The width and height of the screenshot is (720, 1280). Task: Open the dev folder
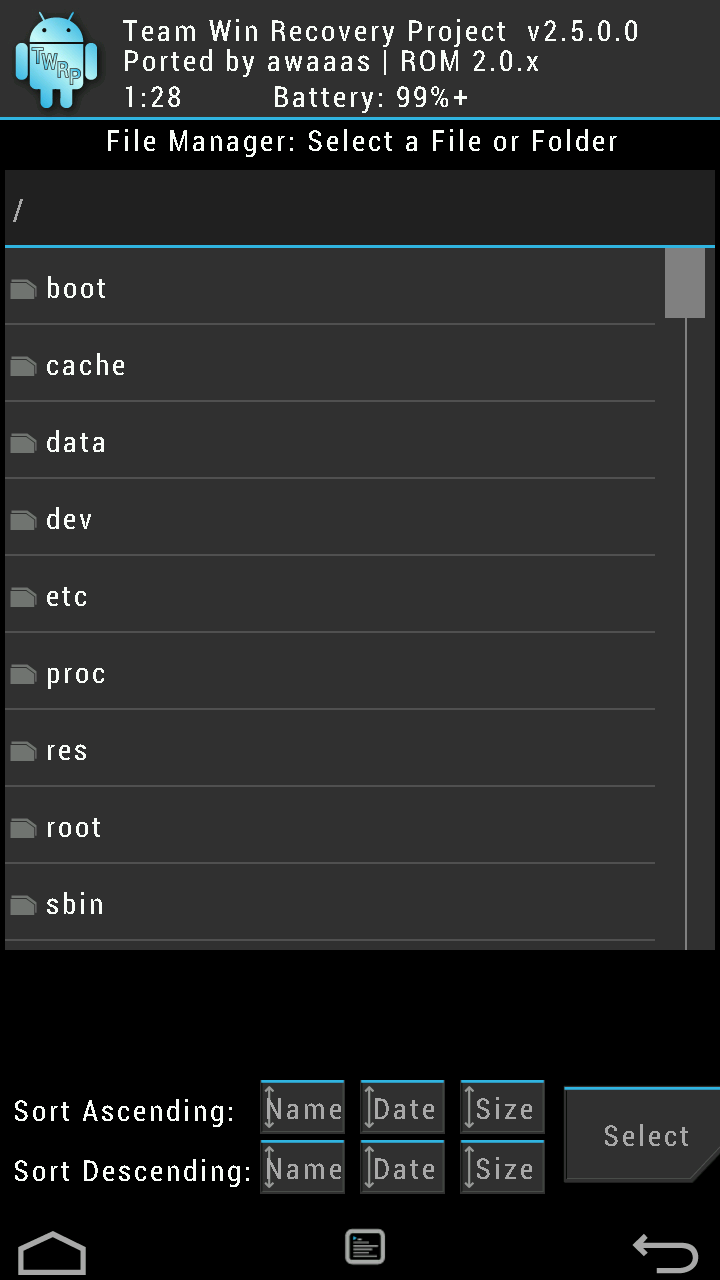coord(69,520)
